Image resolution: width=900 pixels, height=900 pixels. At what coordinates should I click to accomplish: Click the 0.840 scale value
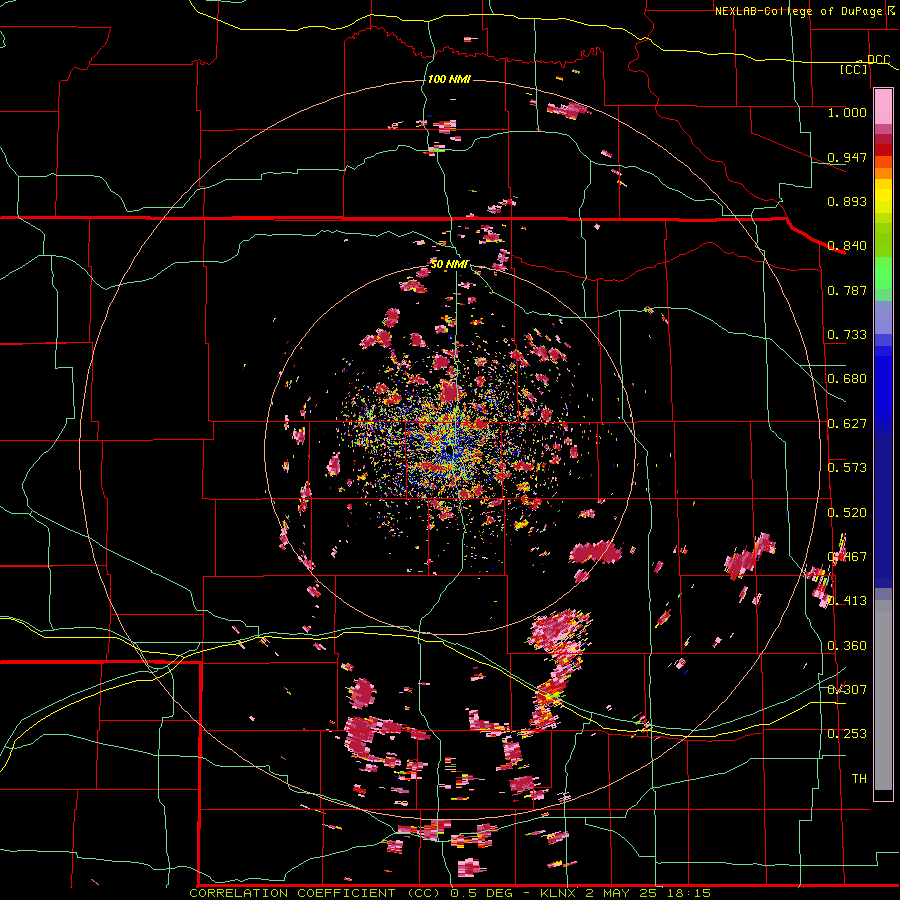[847, 246]
